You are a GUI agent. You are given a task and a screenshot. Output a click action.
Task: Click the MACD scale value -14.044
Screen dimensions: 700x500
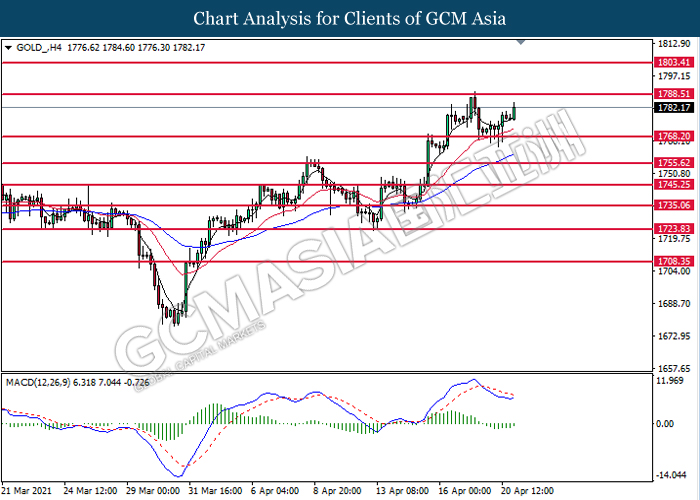tap(671, 475)
